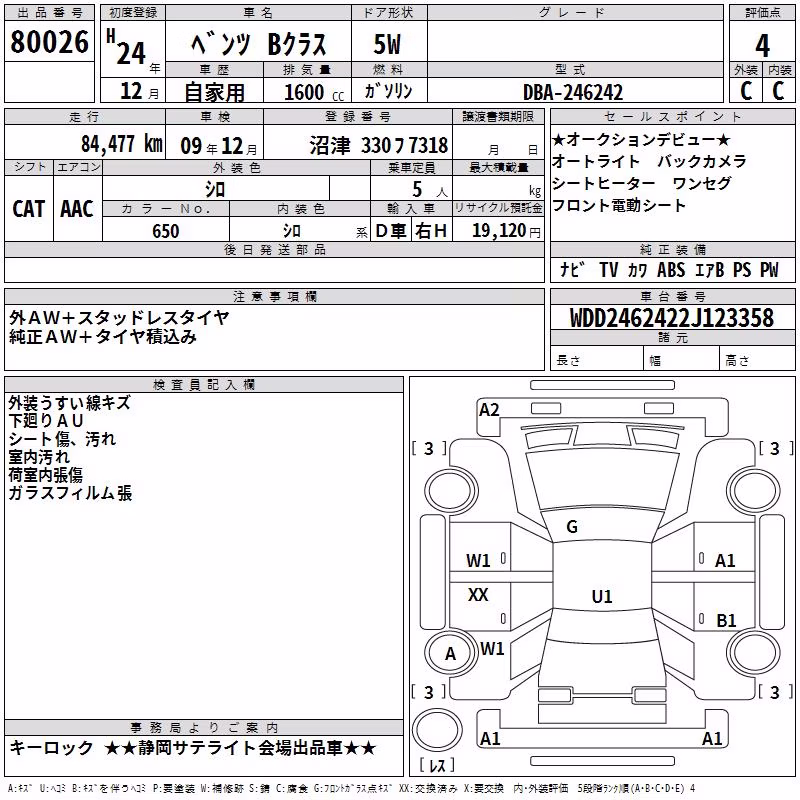800x800 pixels.
Task: Click the A2 mark on front bumper
Action: pos(489,410)
